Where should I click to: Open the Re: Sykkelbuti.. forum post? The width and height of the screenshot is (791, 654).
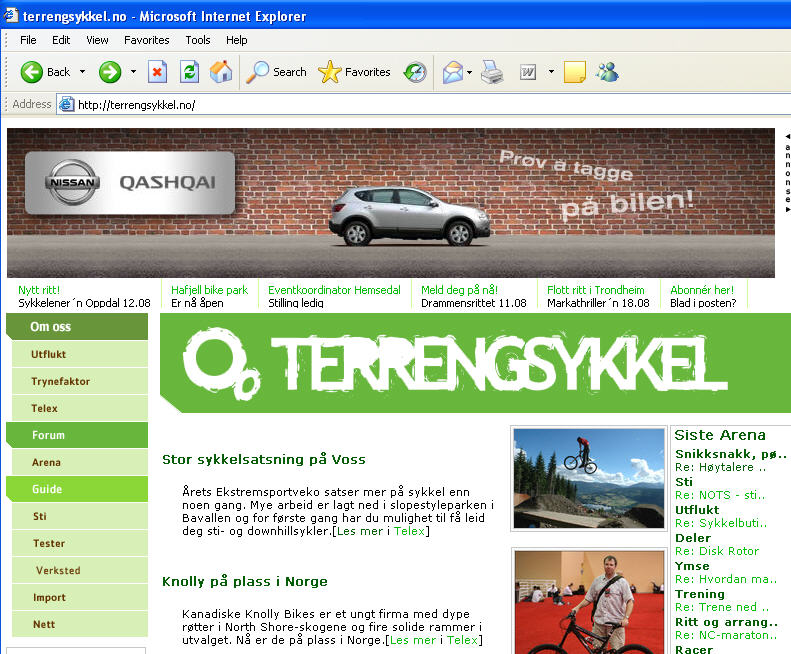pos(721,523)
